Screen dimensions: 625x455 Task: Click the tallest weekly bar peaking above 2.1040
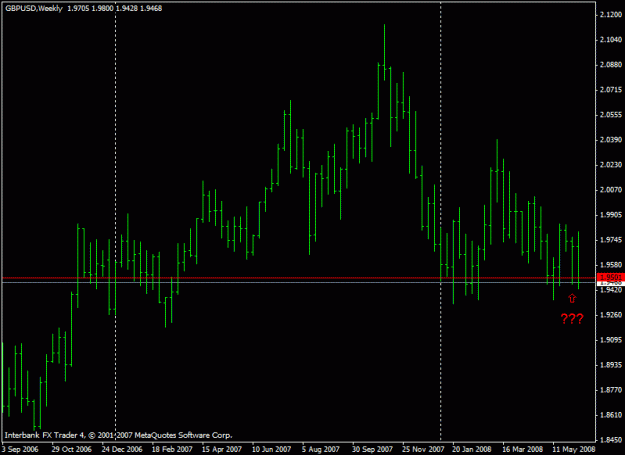384,52
